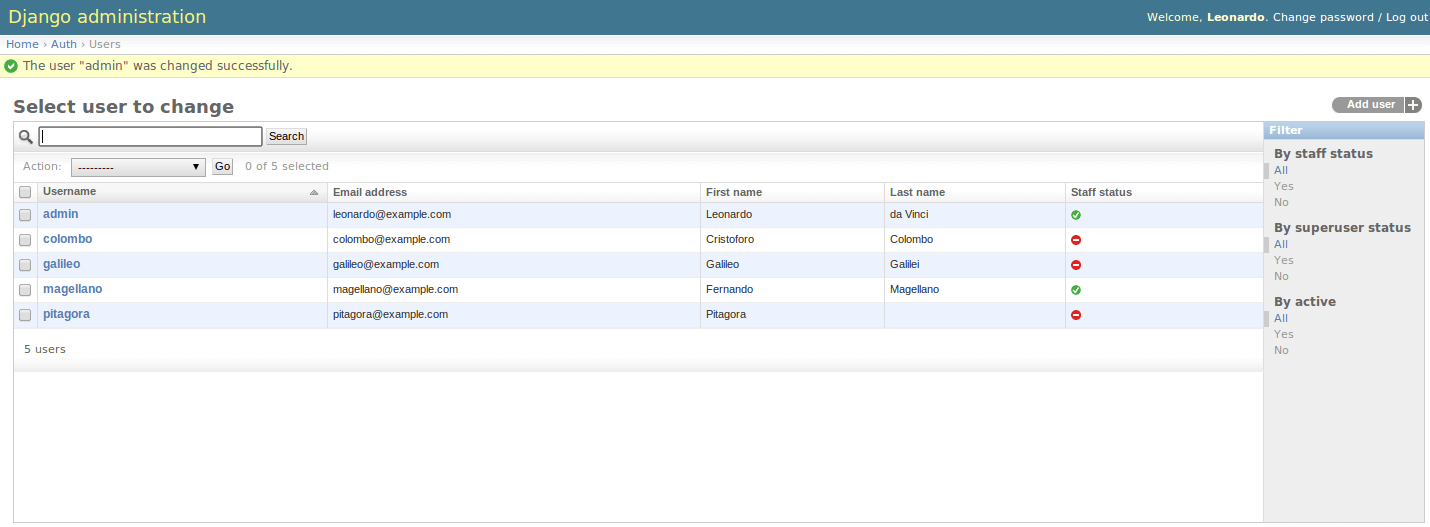Screen dimensions: 1430x527
Task: Go to the Auth breadcrumb
Action: click(64, 44)
